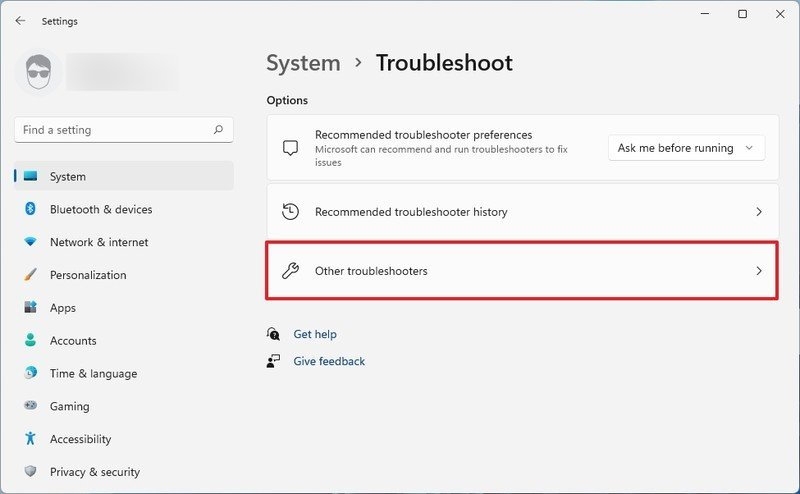
Task: Click the Give feedback link
Action: 329,361
